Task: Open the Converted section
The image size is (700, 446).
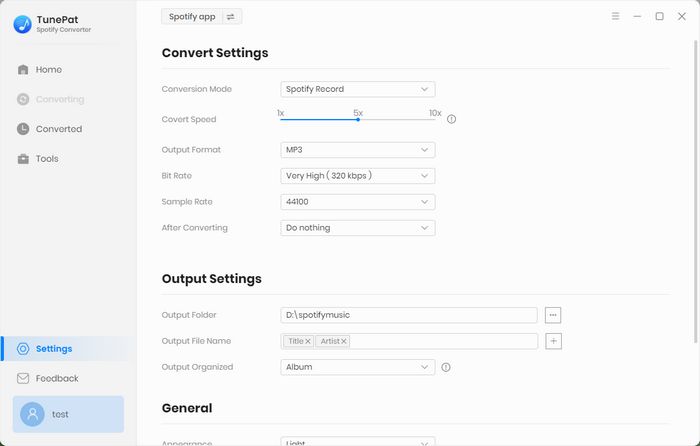Action: (59, 129)
